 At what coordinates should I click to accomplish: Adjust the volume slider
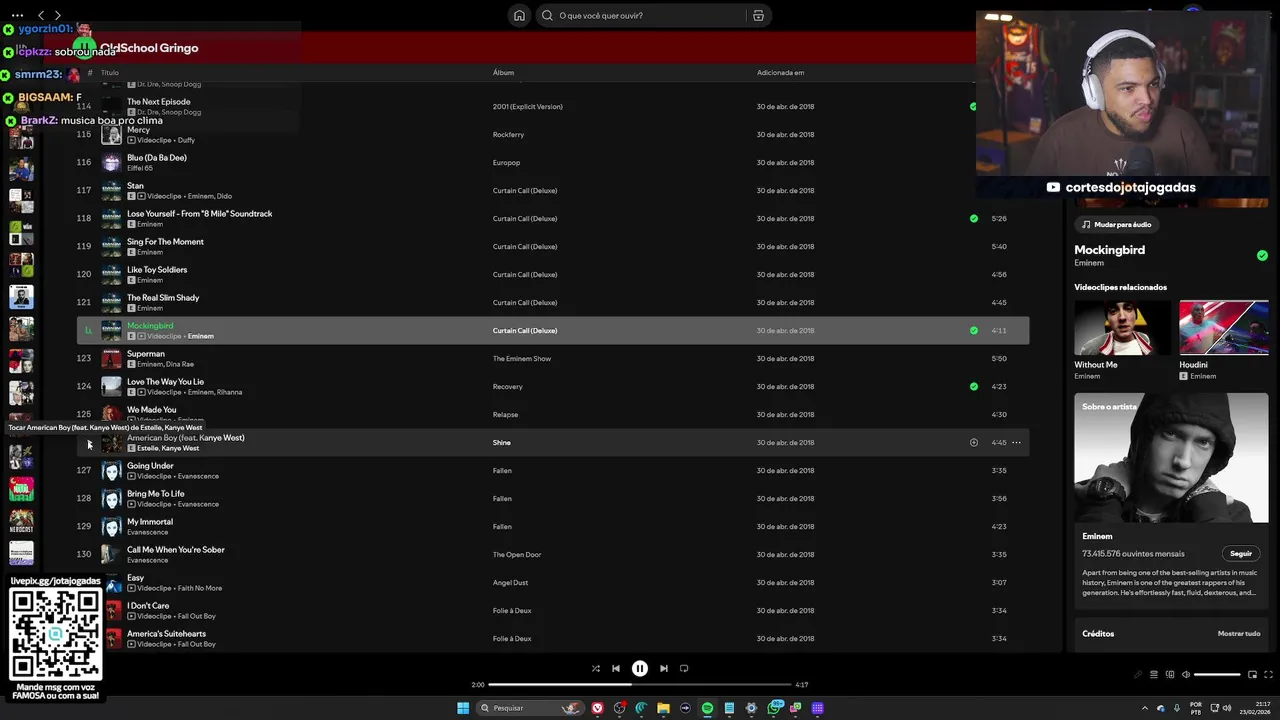point(1217,674)
